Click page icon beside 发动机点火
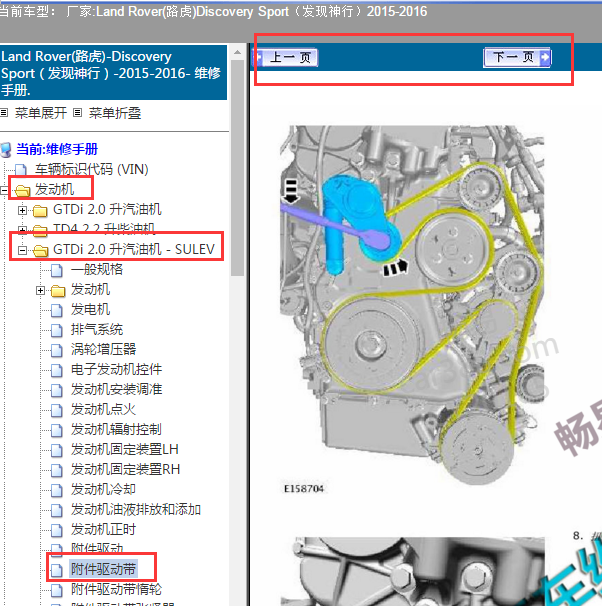The image size is (602, 606). click(x=57, y=410)
